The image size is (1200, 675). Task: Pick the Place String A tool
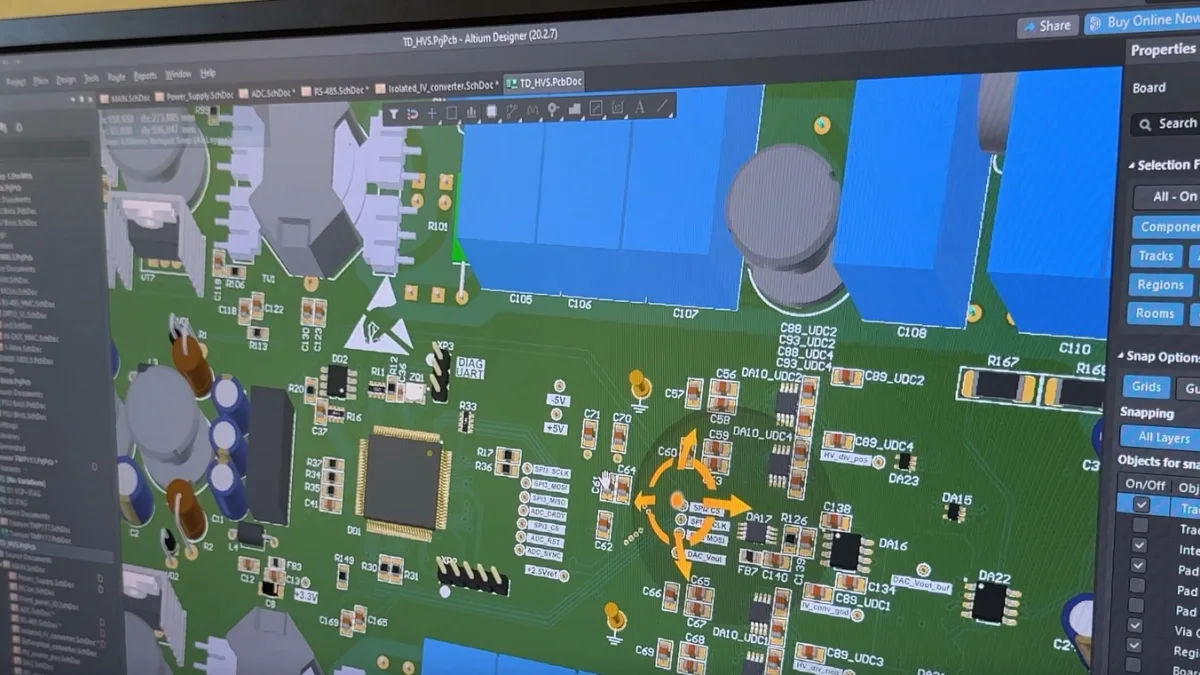[640, 107]
